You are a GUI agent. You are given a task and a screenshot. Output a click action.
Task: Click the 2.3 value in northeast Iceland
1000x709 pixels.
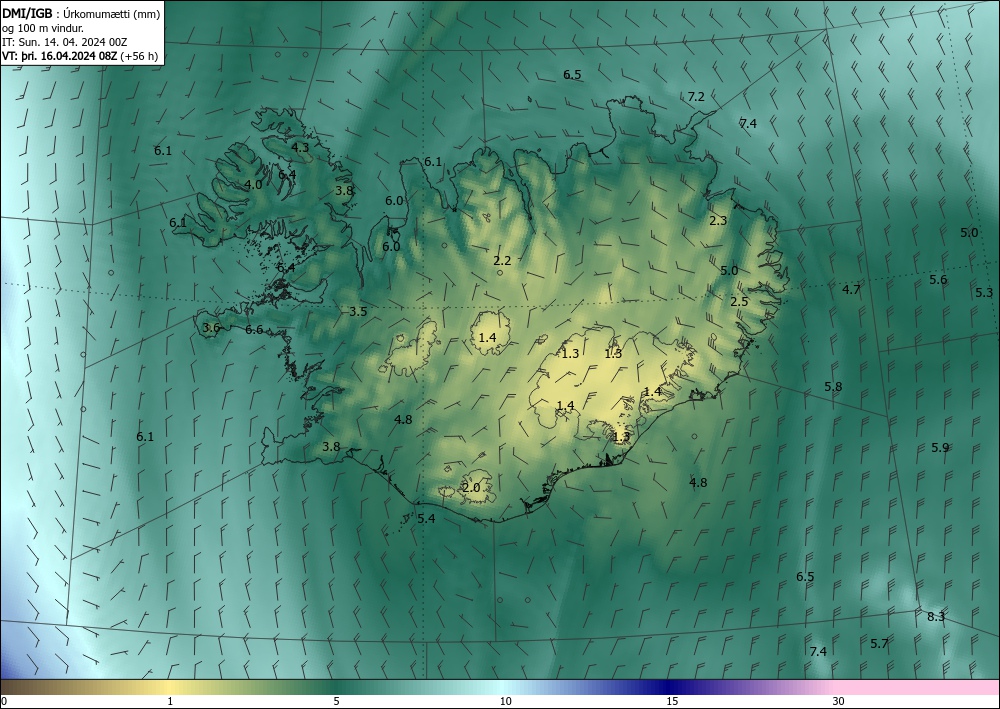tap(718, 221)
